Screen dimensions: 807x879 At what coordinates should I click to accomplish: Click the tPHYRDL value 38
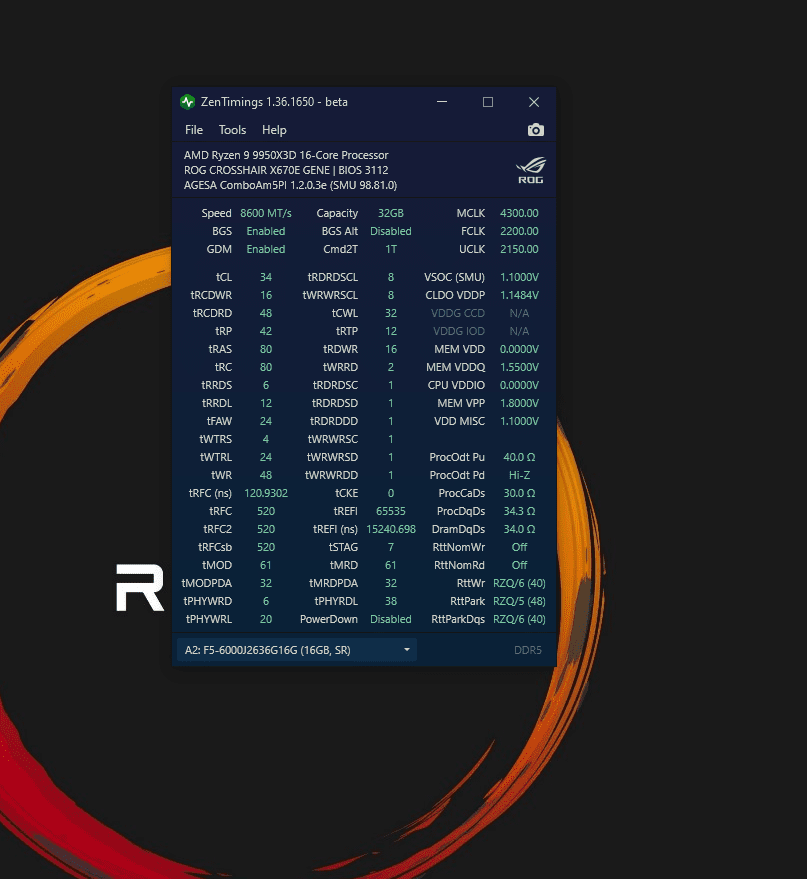[391, 602]
